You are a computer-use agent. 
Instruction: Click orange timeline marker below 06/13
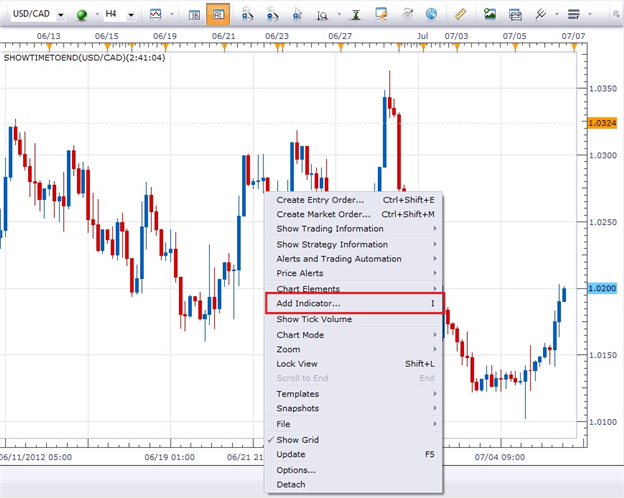coord(49,47)
